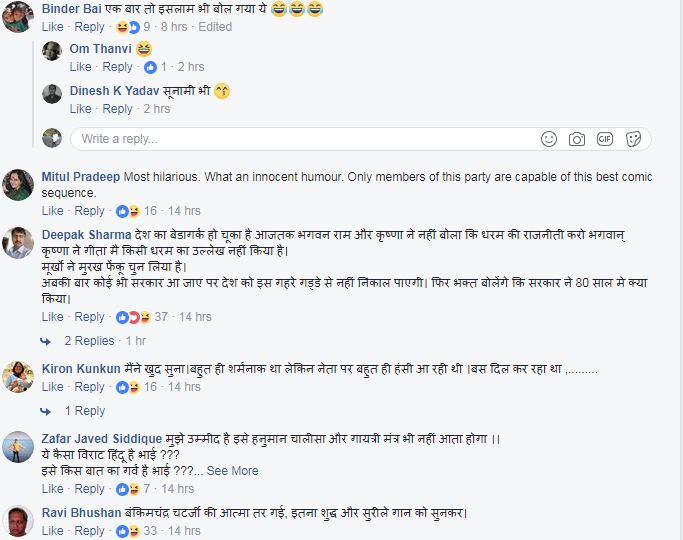Toggle Like on Zafar Javed Siddique's comment

click(x=52, y=489)
